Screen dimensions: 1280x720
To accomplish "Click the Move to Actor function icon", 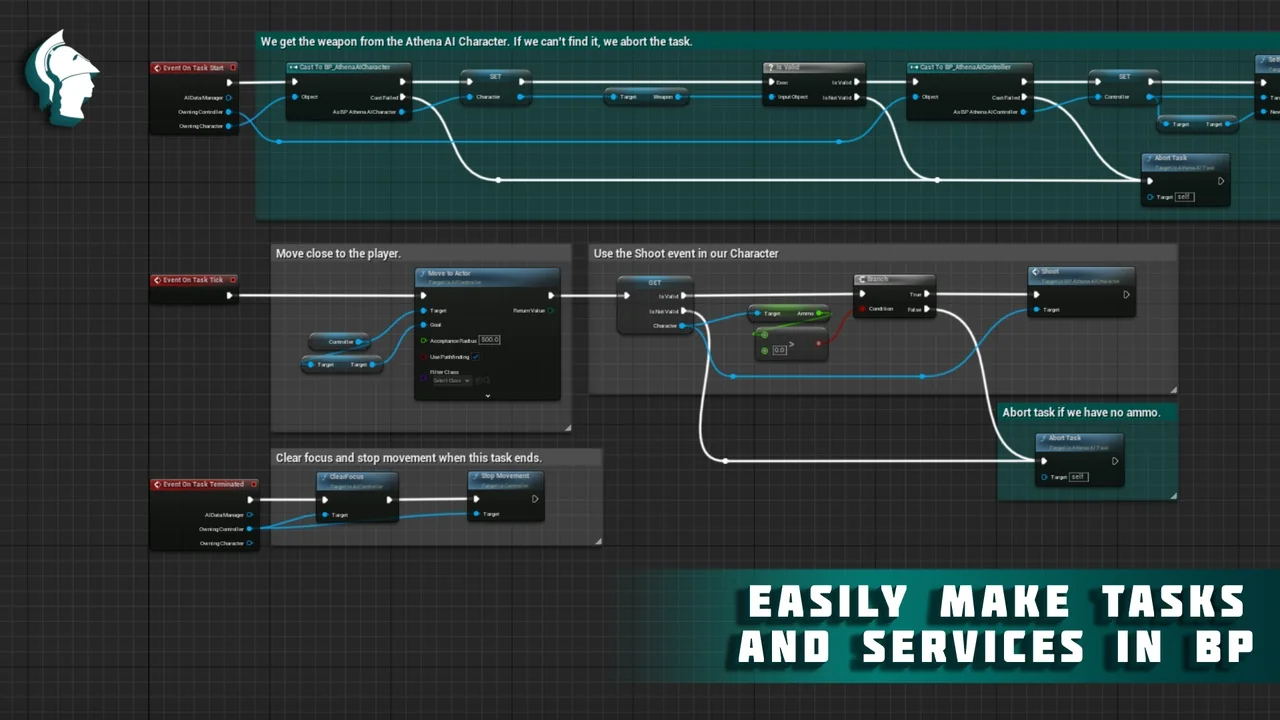I will [423, 274].
